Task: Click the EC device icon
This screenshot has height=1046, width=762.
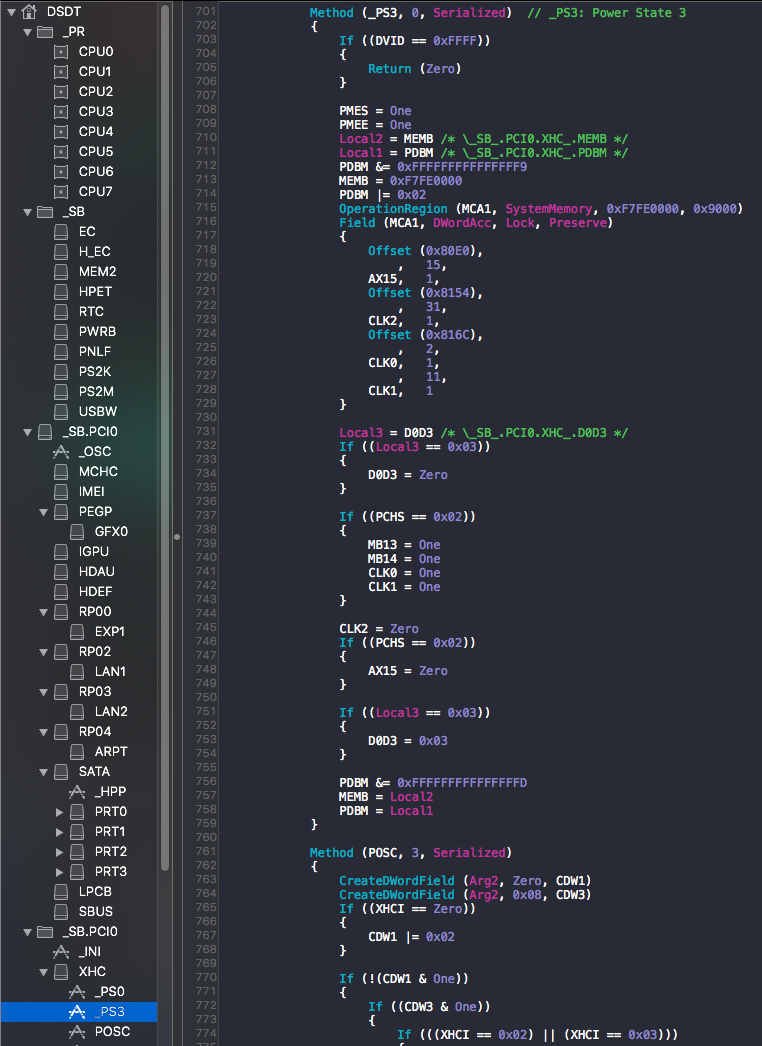Action: click(61, 231)
